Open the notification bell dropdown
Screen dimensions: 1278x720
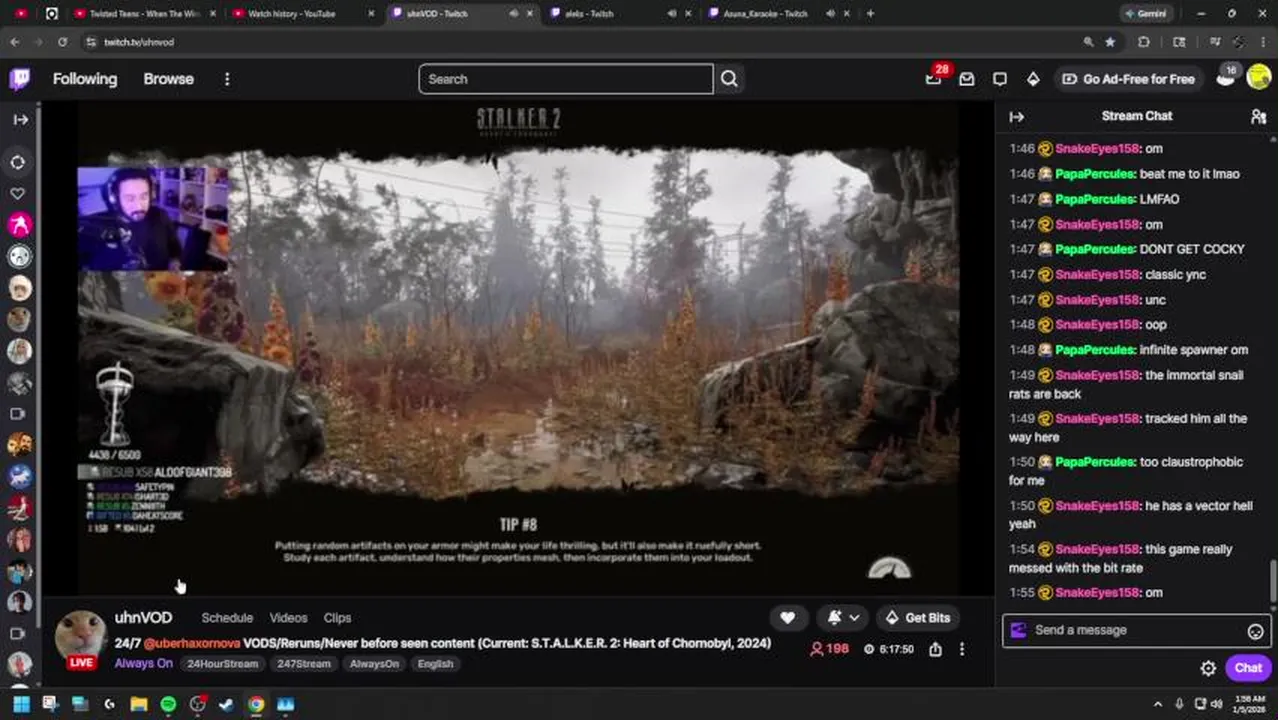(x=843, y=618)
